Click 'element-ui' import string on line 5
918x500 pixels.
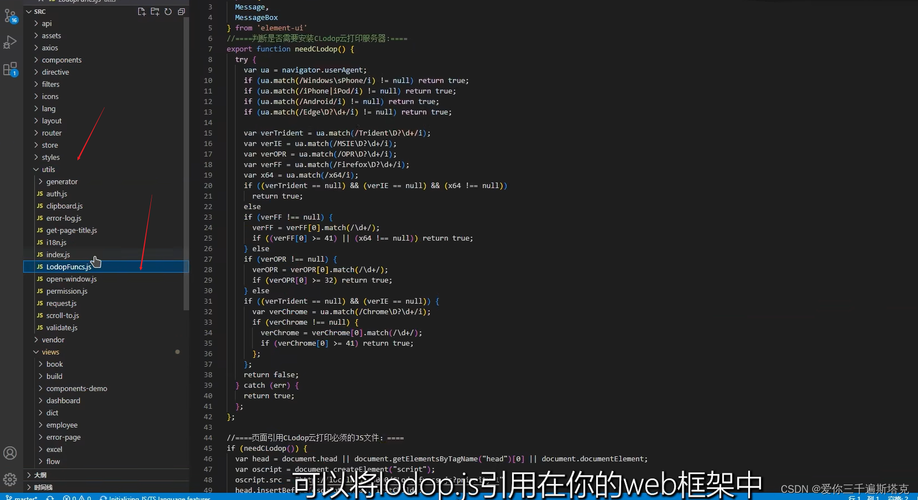pos(282,28)
